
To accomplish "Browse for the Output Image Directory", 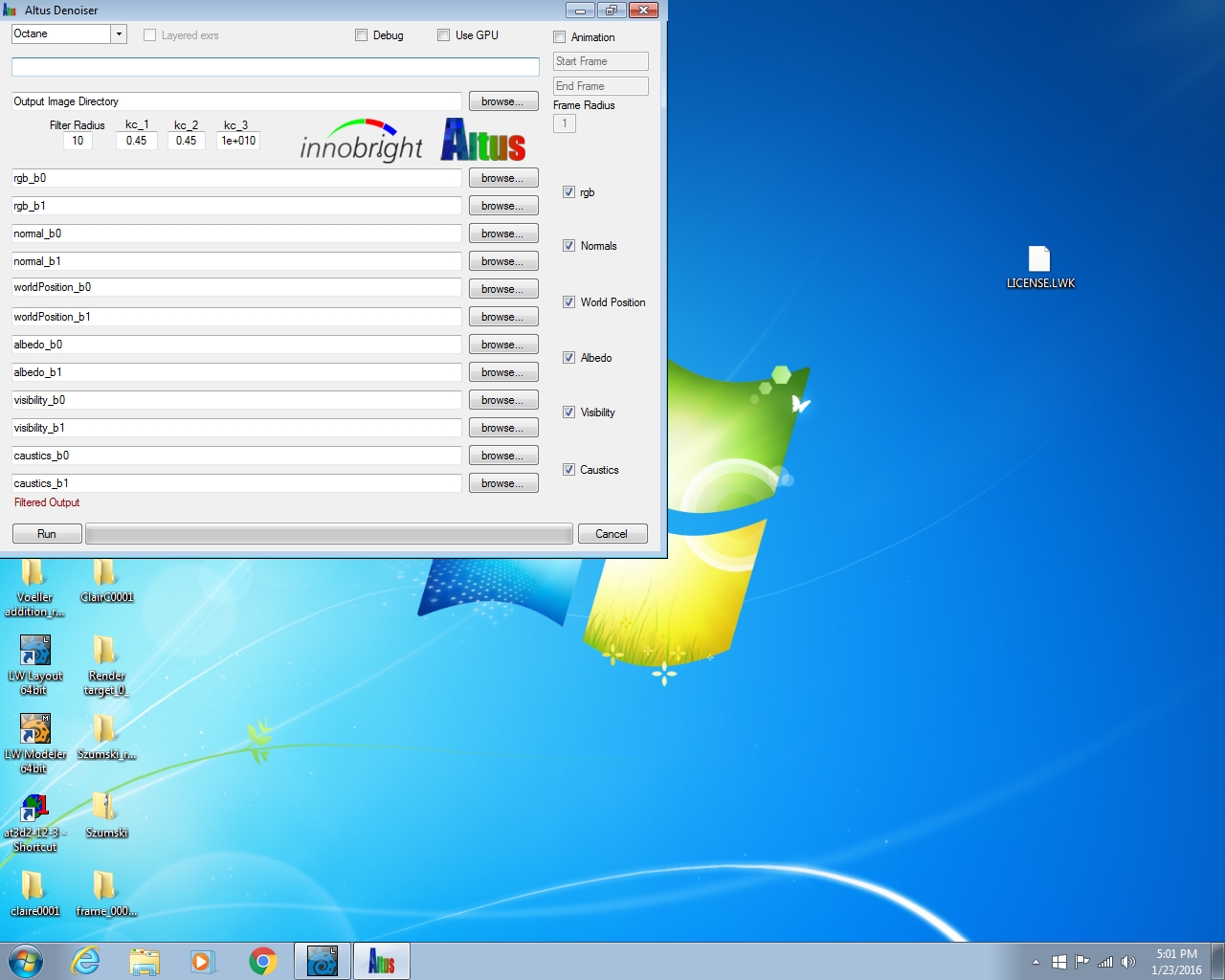I will [x=503, y=101].
